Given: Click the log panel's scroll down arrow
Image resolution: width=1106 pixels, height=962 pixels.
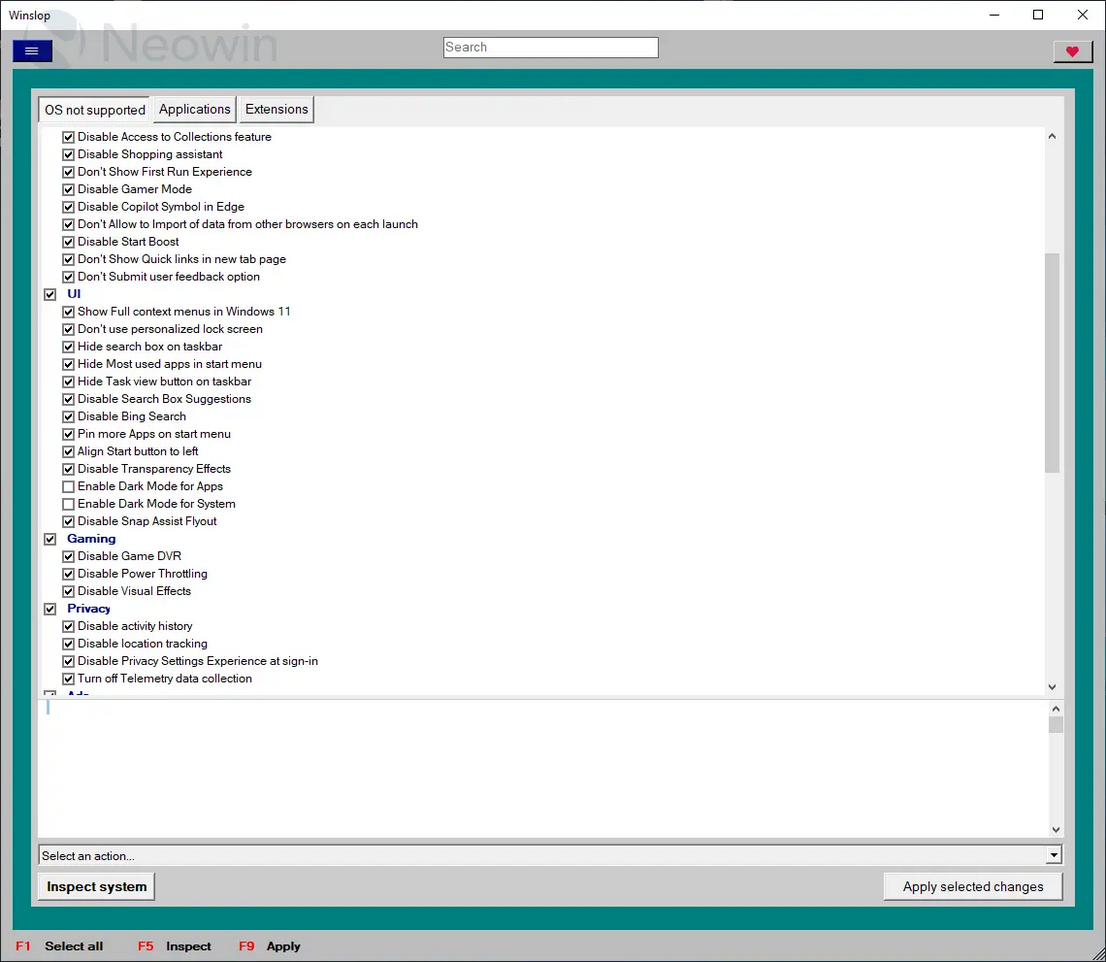Looking at the screenshot, I should (x=1053, y=829).
